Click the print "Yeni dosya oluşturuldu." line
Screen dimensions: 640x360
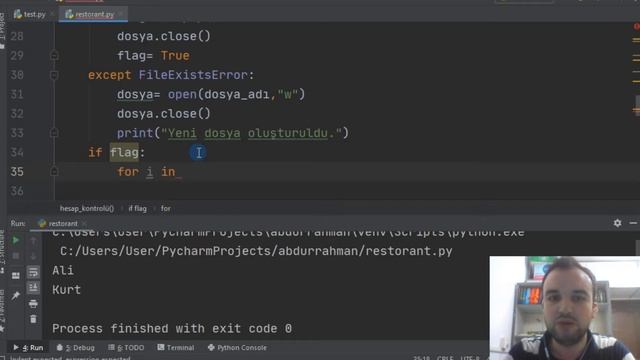233,133
